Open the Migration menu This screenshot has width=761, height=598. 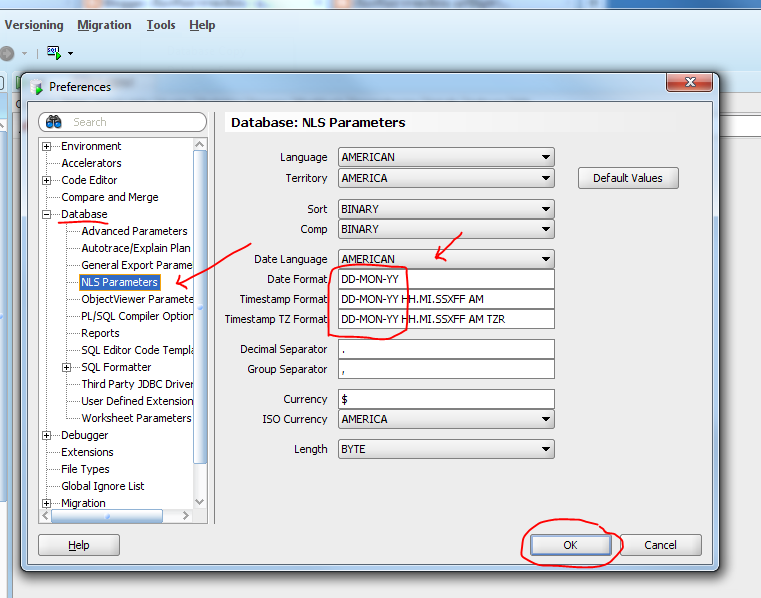pyautogui.click(x=104, y=25)
